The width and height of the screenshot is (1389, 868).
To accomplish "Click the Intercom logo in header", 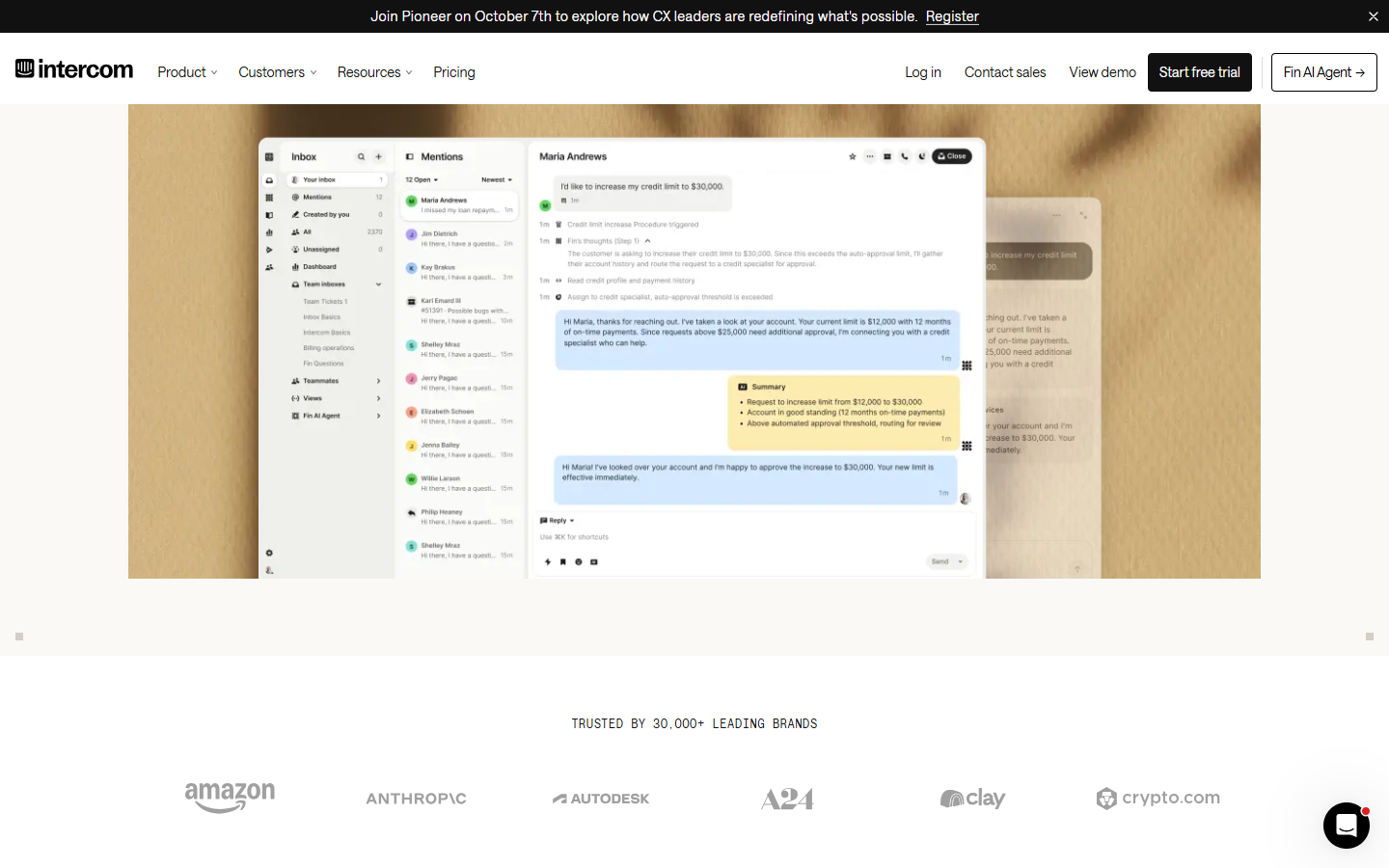I will point(74,69).
